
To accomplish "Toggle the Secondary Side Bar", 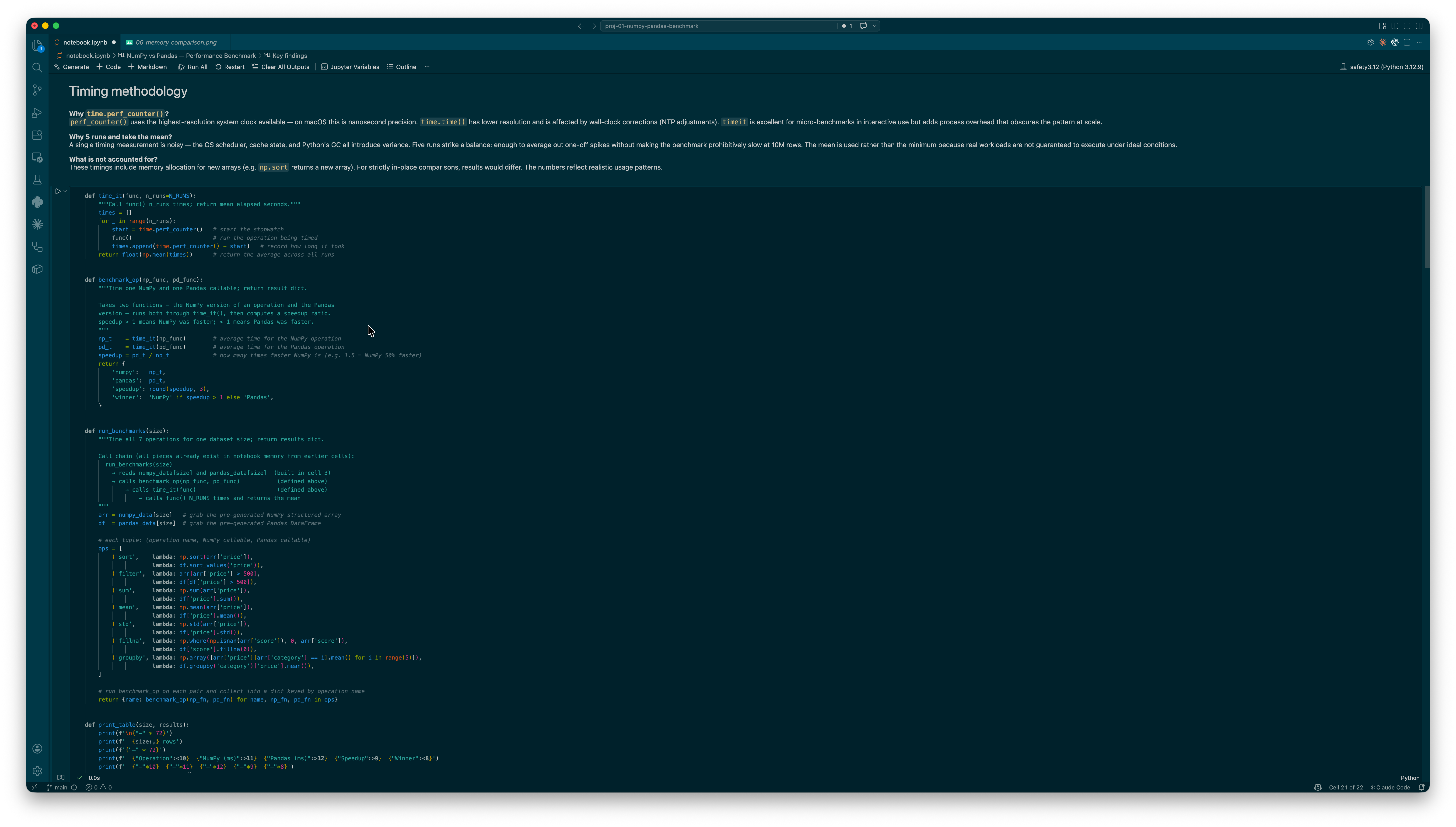I will pos(1419,26).
